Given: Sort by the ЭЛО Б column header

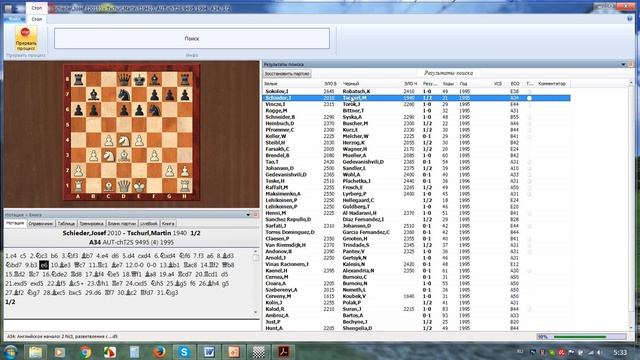Looking at the screenshot, I should coord(330,84).
